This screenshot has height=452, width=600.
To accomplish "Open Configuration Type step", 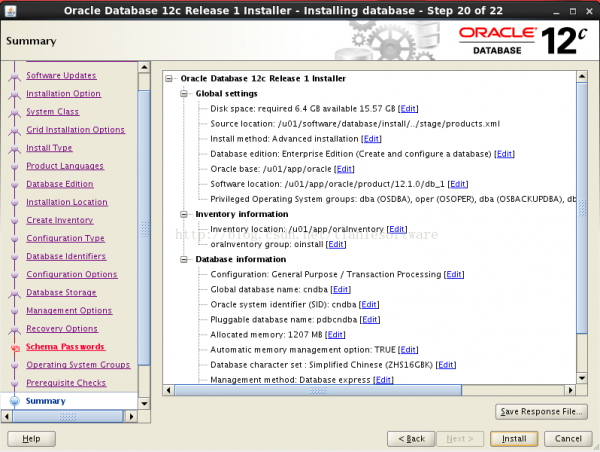I will [x=65, y=238].
